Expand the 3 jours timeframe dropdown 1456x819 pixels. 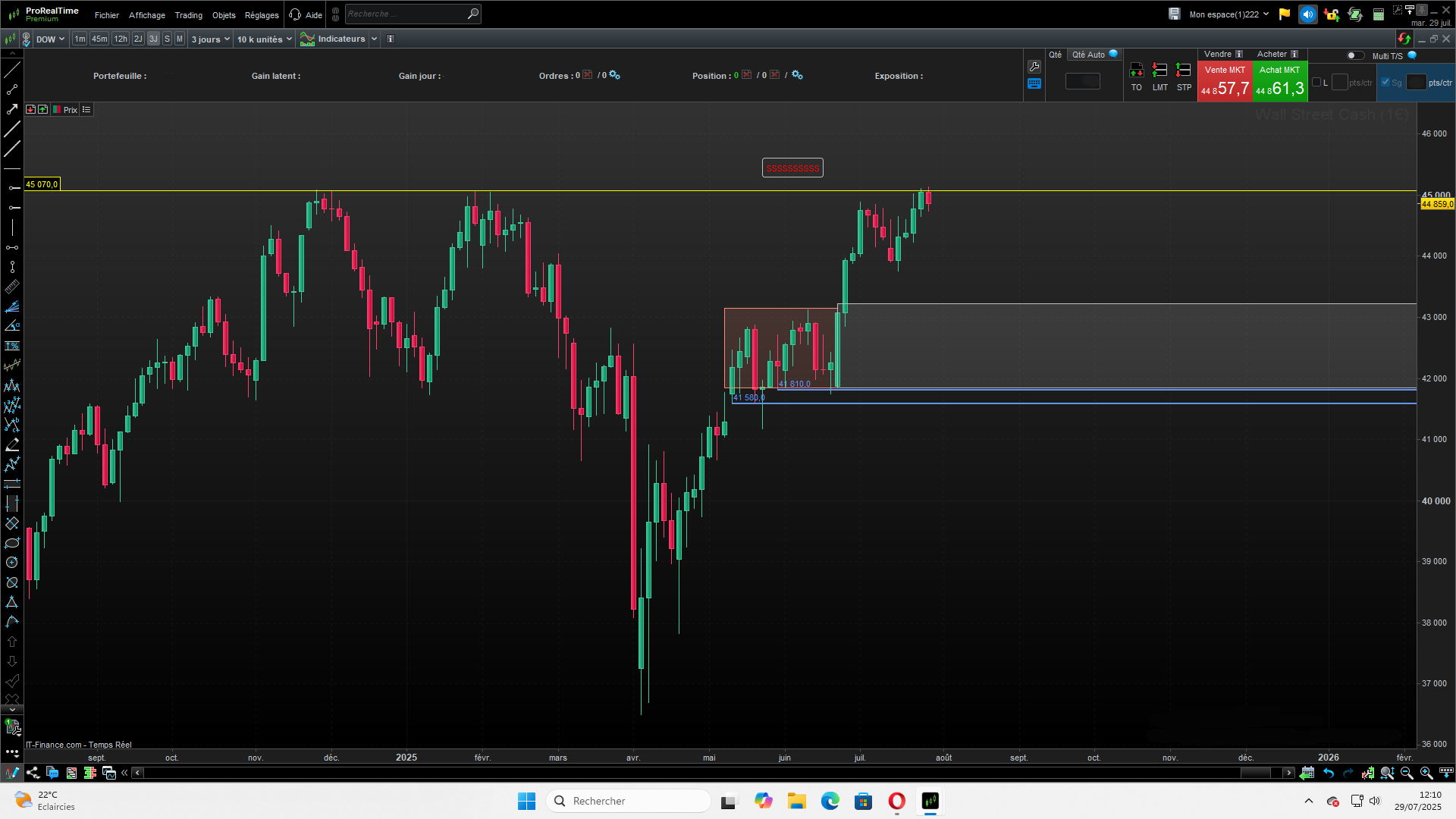coord(210,39)
